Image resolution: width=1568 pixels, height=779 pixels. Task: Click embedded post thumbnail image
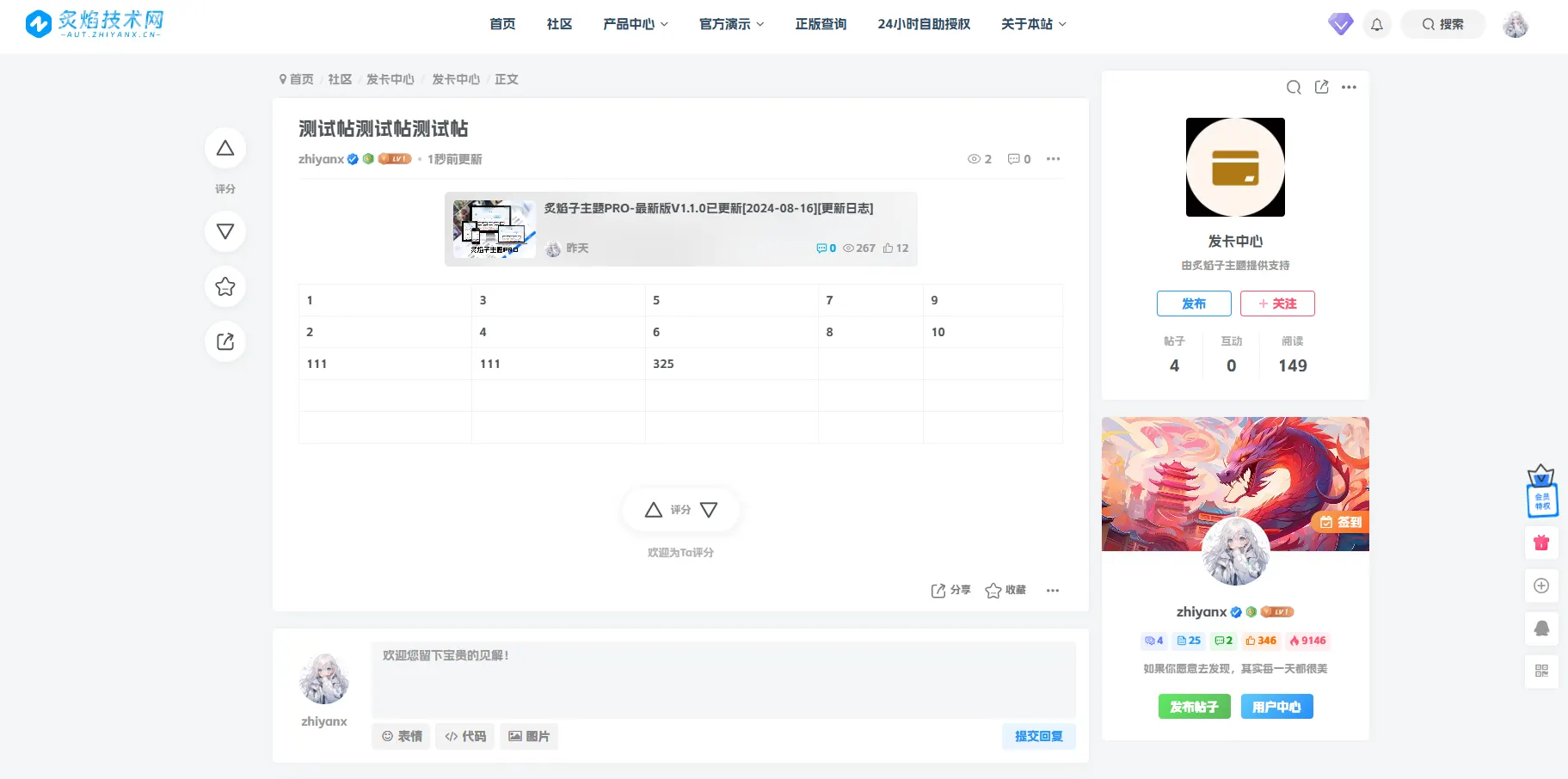point(495,229)
